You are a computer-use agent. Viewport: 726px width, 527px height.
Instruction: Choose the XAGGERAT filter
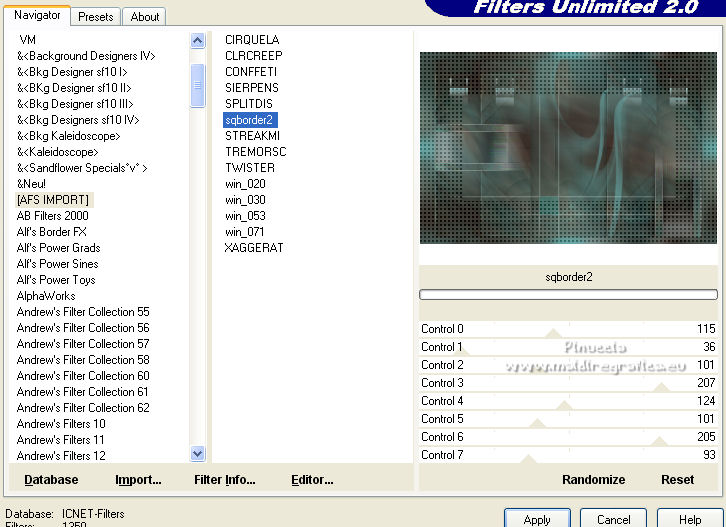[254, 248]
